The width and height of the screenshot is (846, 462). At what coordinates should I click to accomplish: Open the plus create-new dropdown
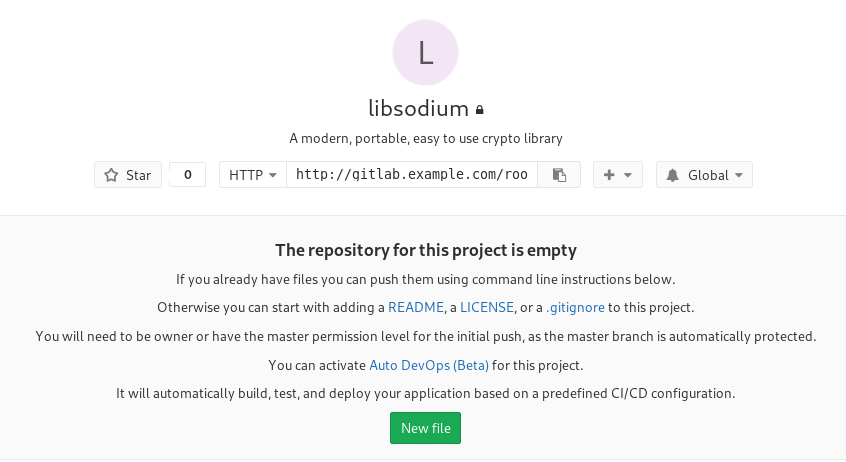617,175
